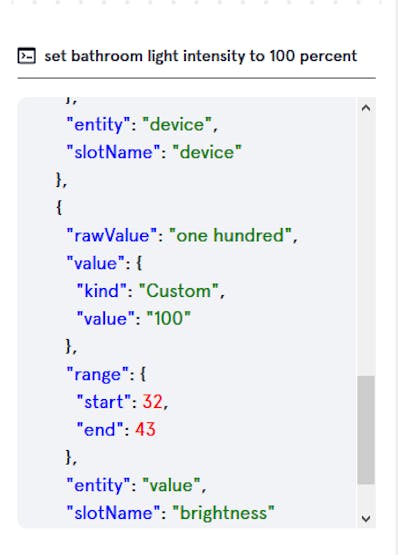Click the "entity": "value" line

[136, 485]
